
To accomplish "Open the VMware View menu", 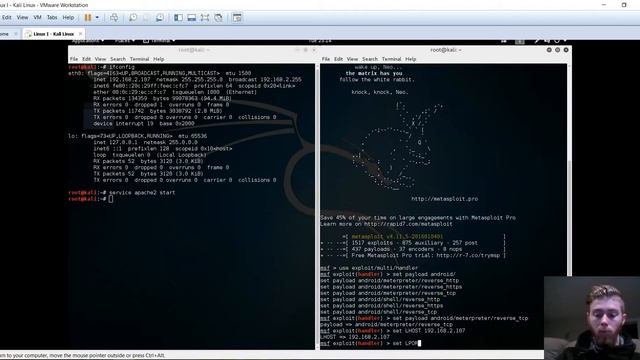I will pos(22,18).
